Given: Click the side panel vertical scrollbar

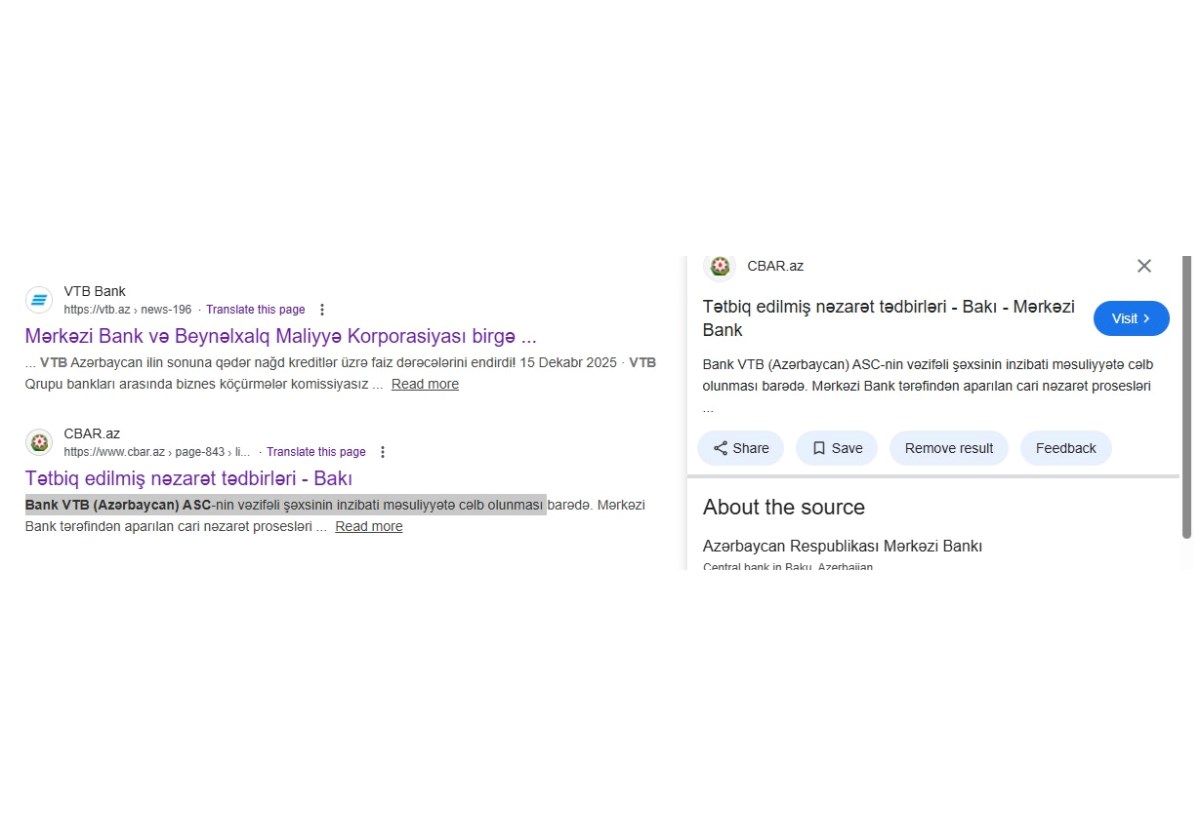Looking at the screenshot, I should pyautogui.click(x=1186, y=400).
